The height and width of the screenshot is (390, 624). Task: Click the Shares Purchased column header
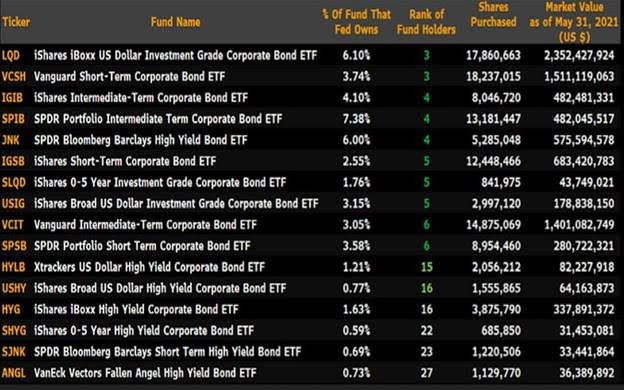coord(493,15)
